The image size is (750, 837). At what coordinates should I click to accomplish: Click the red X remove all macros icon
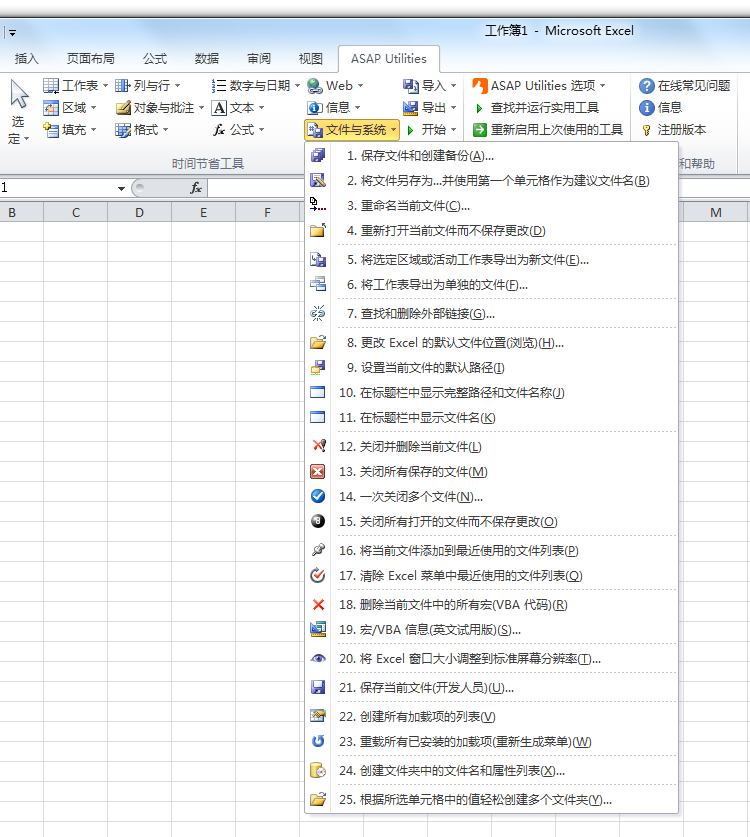coord(318,604)
